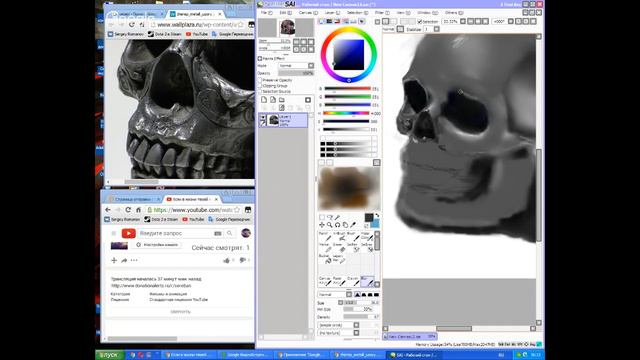Image resolution: width=640 pixels, height=360 pixels.
Task: Open Dota 2 bookmark in upper Chrome window
Action: point(164,34)
